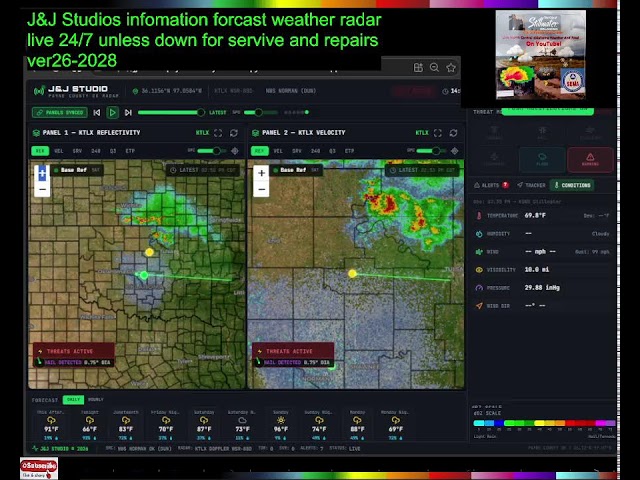Click the radar timeline slider handle

(201, 112)
